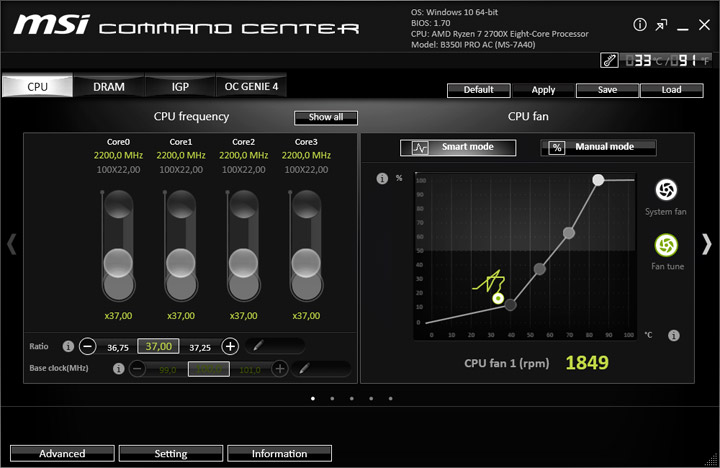Select the third page indicator dot

tap(352, 399)
